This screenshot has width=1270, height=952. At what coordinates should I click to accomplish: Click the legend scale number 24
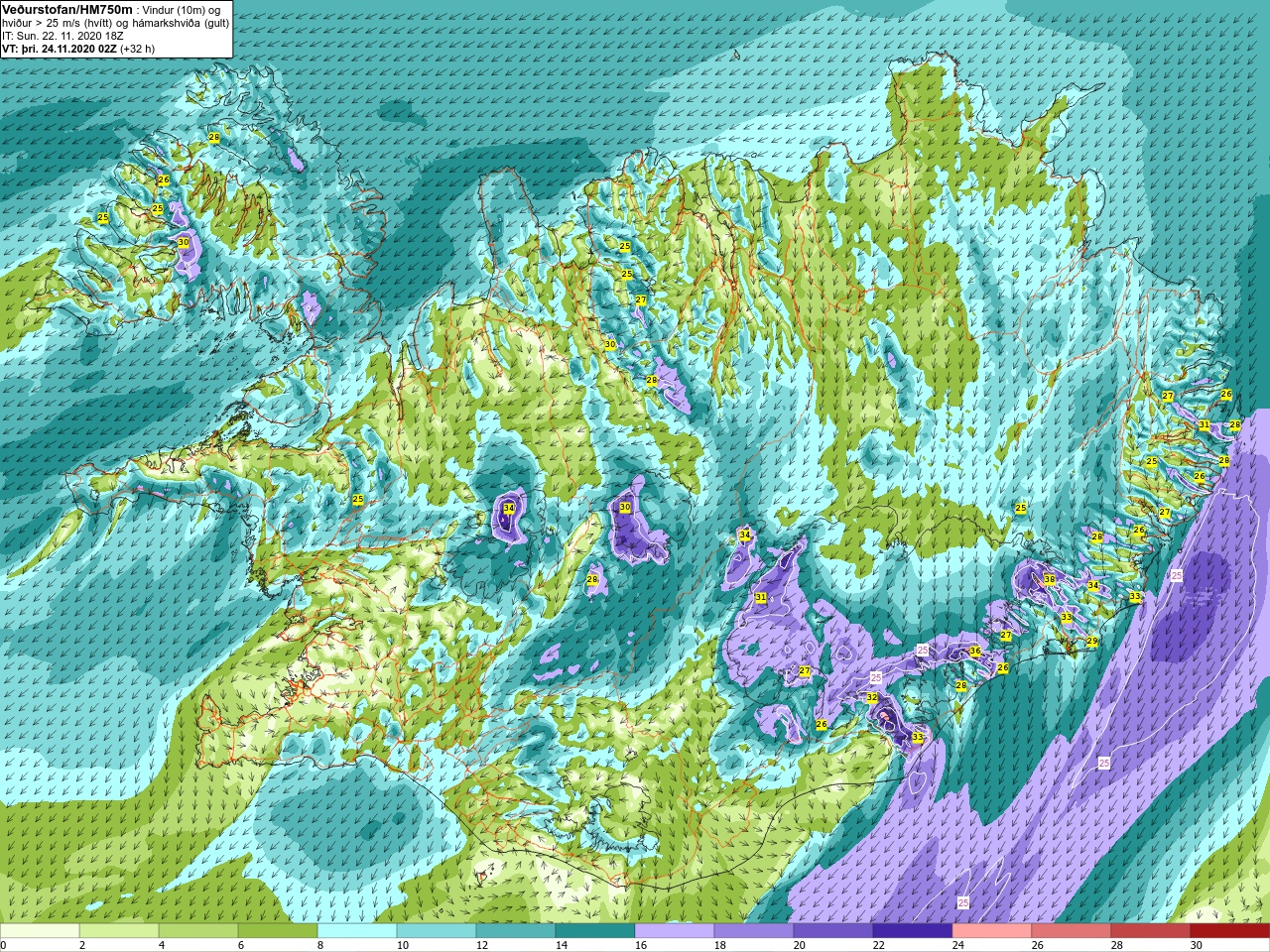(958, 945)
